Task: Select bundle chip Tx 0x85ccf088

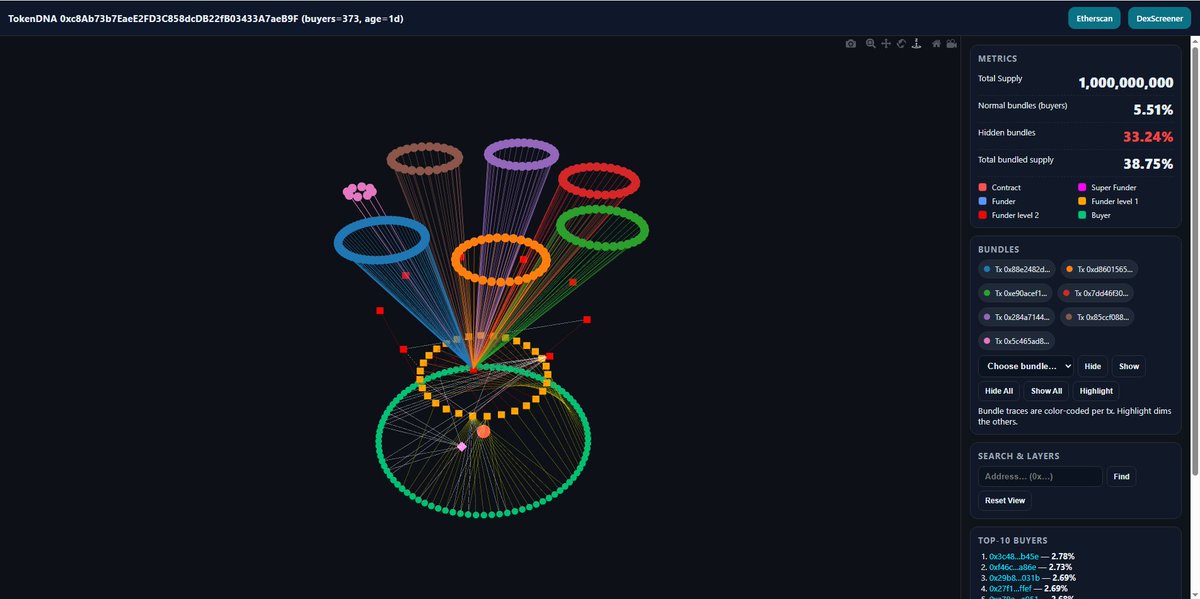Action: tap(1099, 317)
